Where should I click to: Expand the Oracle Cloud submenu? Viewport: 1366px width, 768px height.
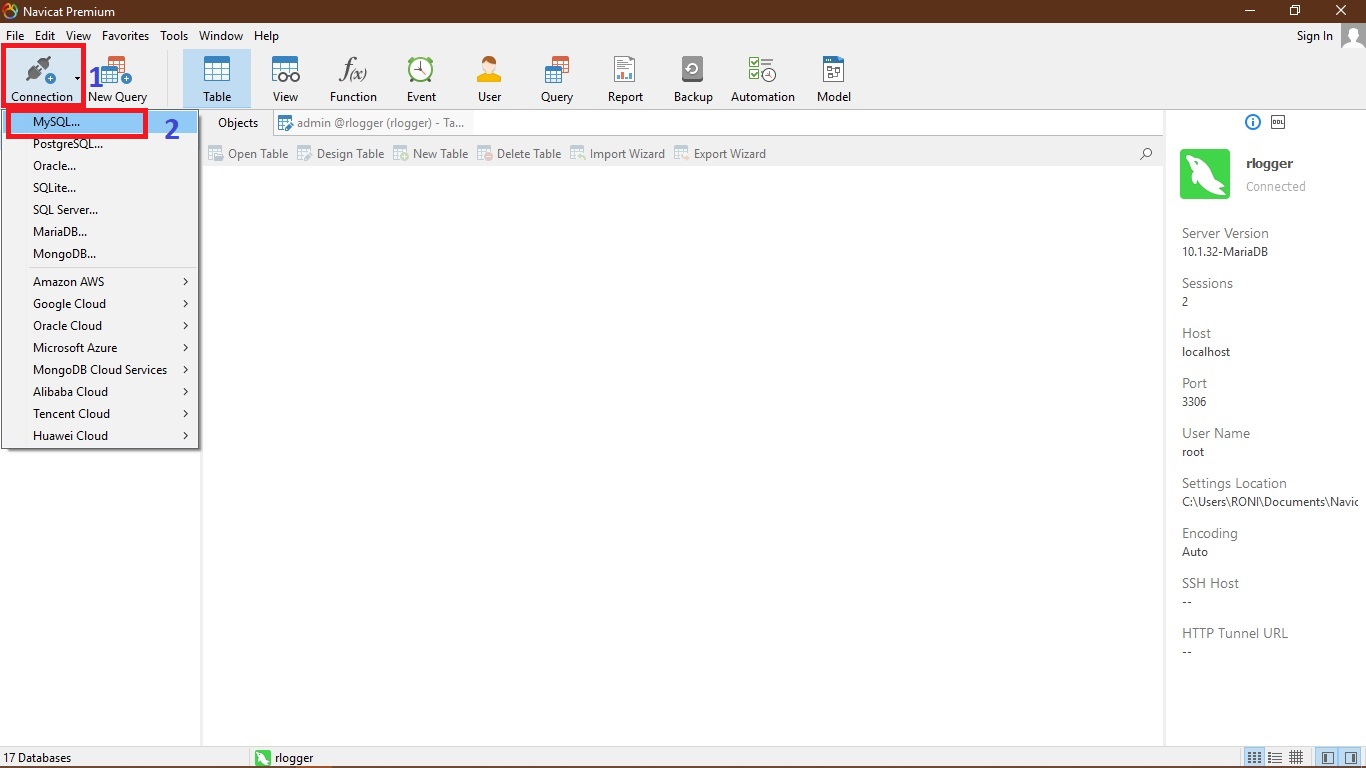(x=100, y=326)
